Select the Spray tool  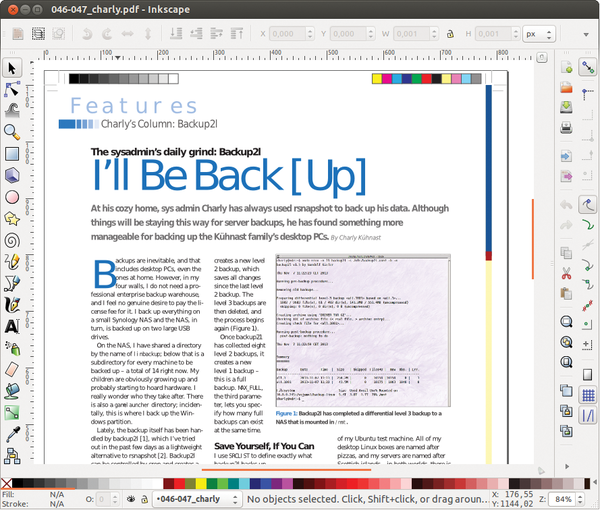(12, 348)
